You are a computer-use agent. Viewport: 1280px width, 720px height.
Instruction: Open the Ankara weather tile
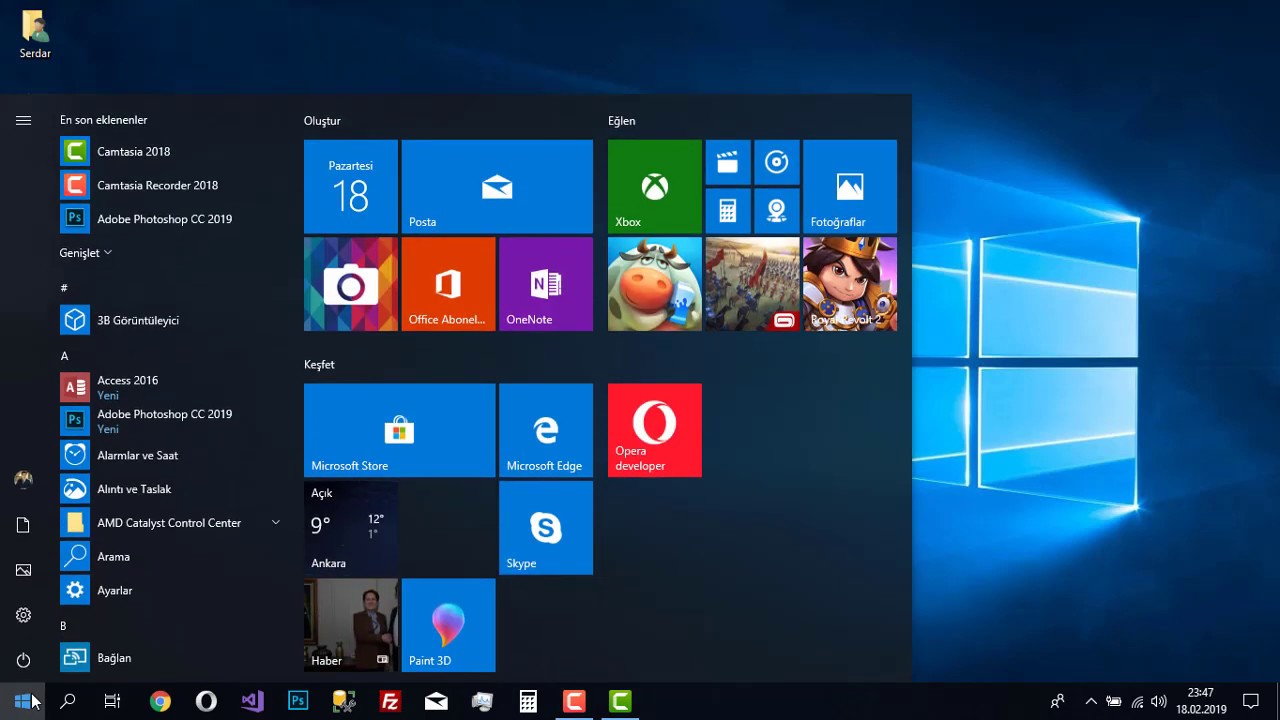(x=351, y=528)
